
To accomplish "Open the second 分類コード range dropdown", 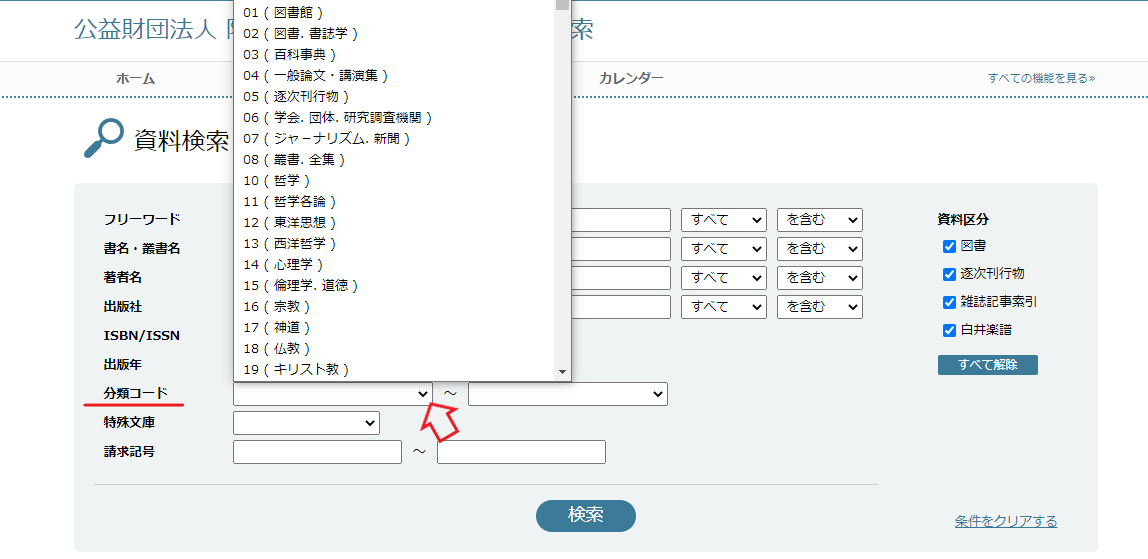I will [x=567, y=395].
